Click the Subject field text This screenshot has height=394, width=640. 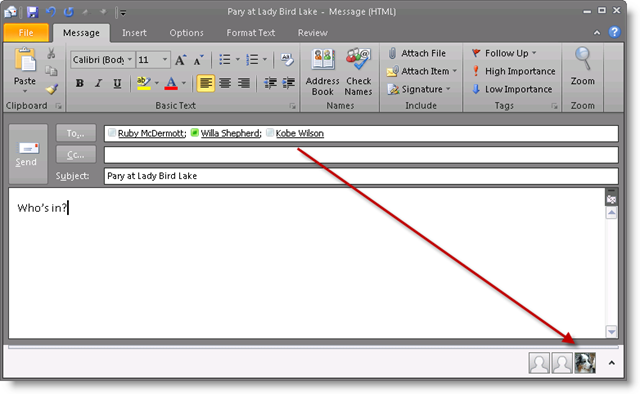[152, 176]
